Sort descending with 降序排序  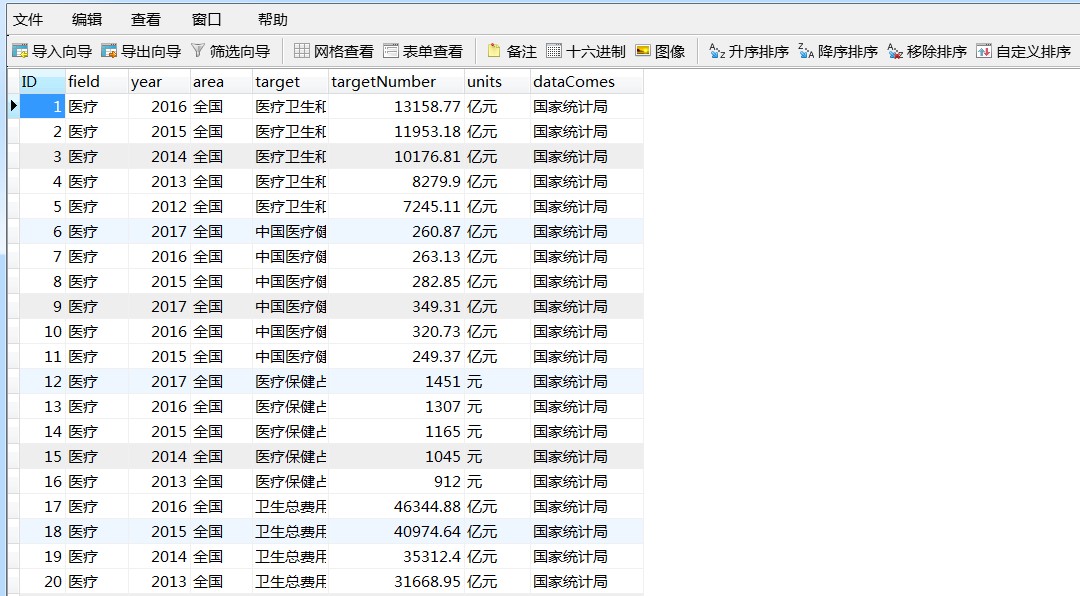838,51
